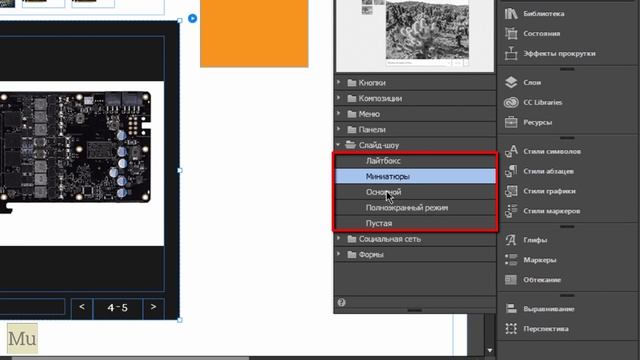The image size is (640, 360).
Task: Open the Глифы panel icon
Action: [511, 240]
